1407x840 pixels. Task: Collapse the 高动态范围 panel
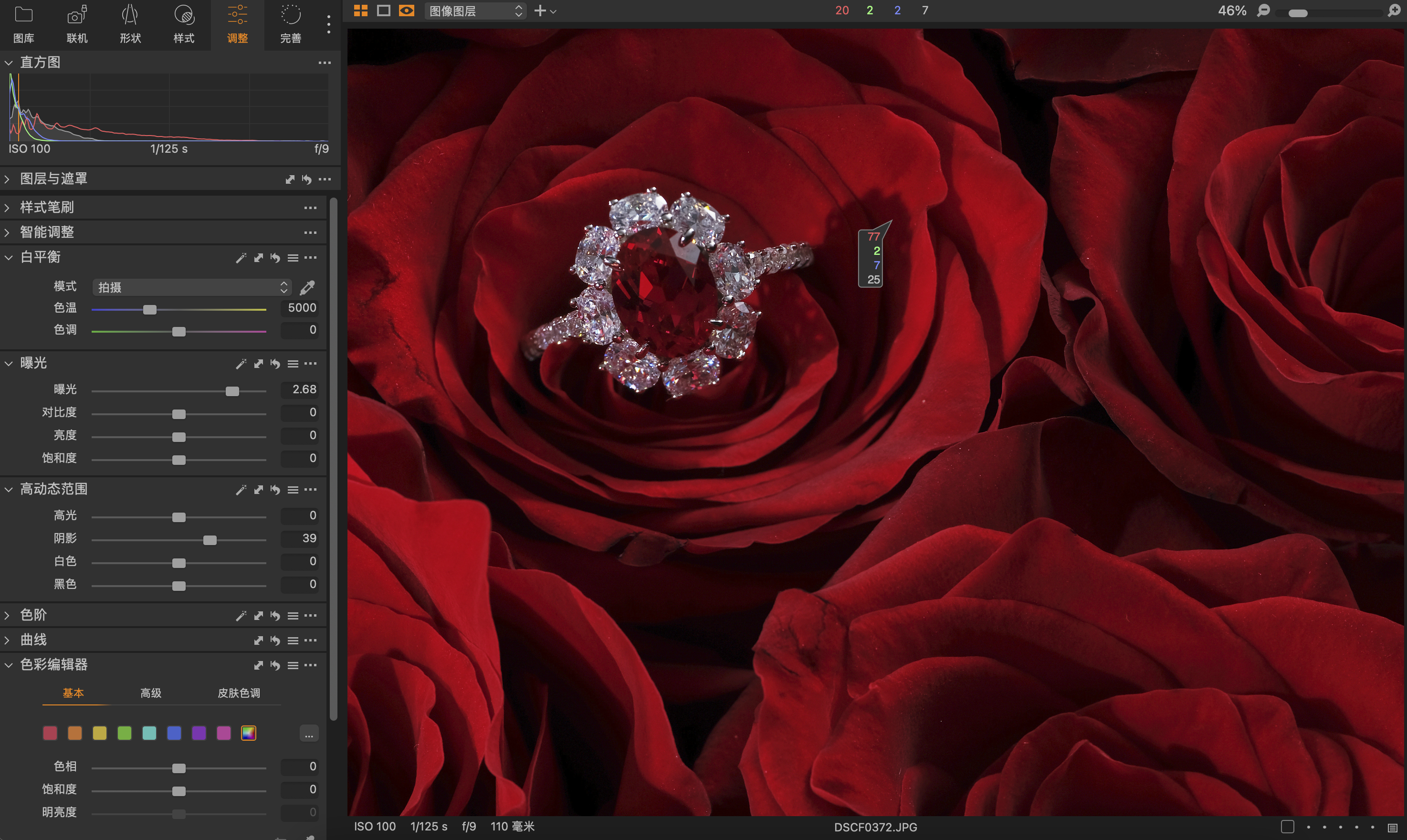(x=9, y=490)
